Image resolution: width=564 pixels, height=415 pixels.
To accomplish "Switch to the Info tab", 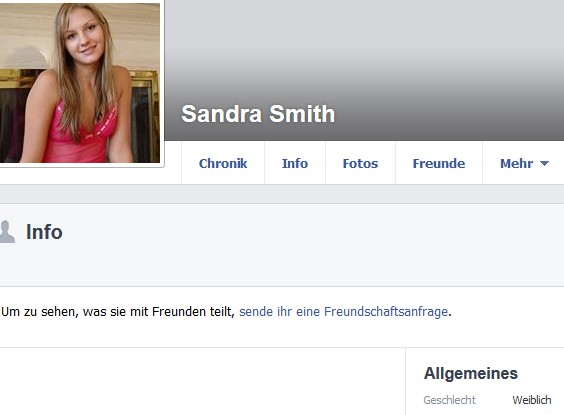I will [x=295, y=163].
